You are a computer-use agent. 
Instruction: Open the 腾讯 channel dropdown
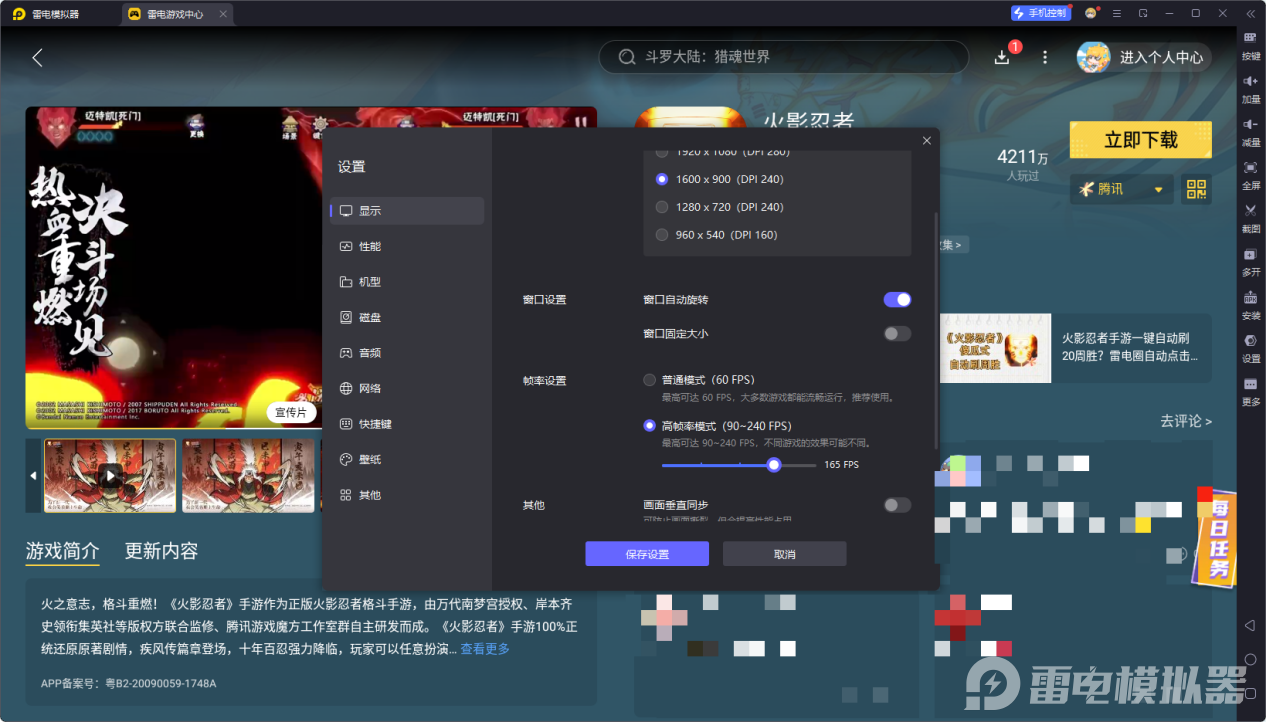pyautogui.click(x=1121, y=189)
